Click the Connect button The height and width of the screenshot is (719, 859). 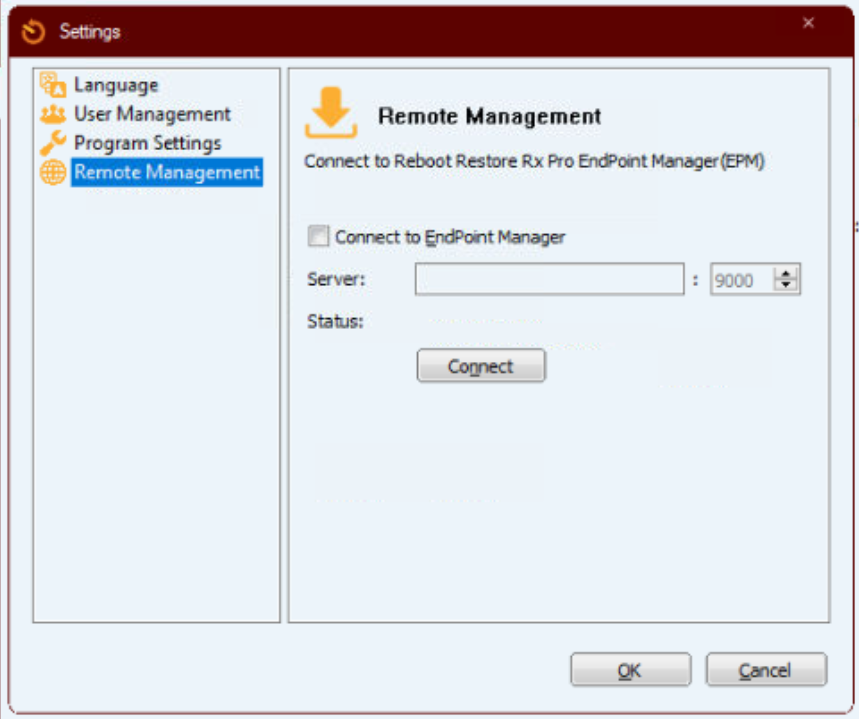point(481,366)
